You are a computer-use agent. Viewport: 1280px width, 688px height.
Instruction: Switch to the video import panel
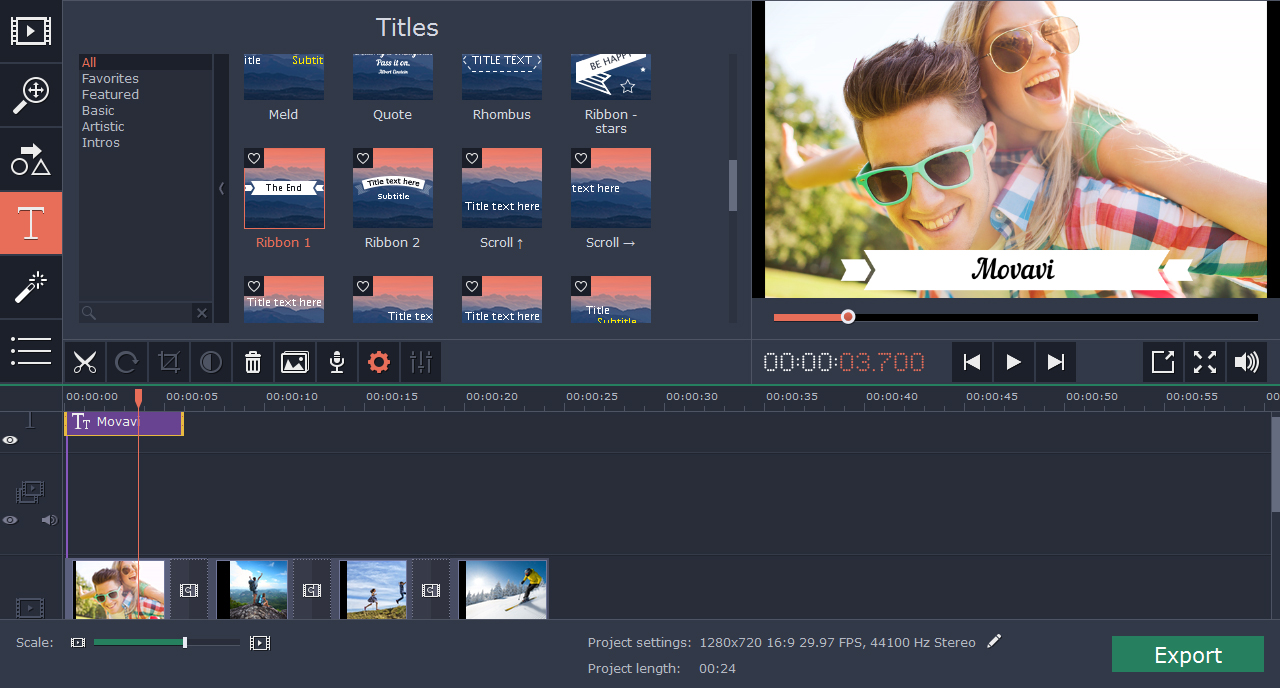click(x=31, y=30)
